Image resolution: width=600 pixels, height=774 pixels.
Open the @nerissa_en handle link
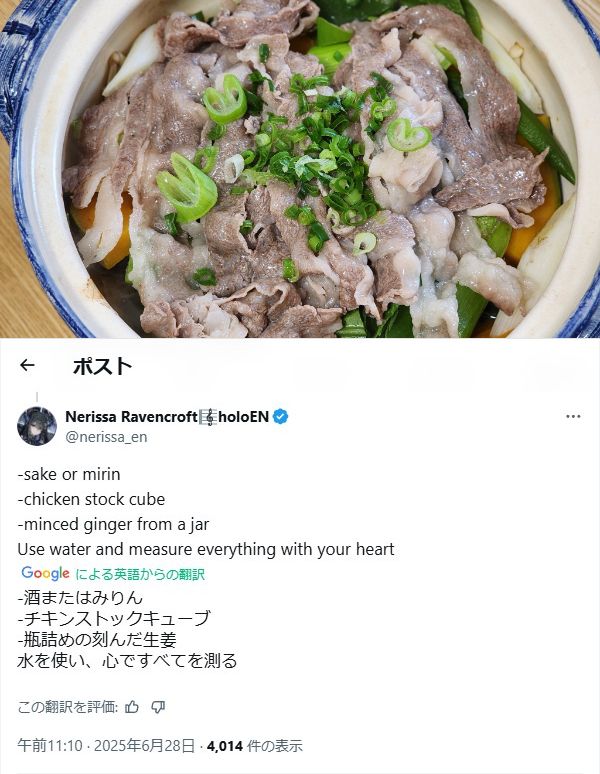[106, 437]
